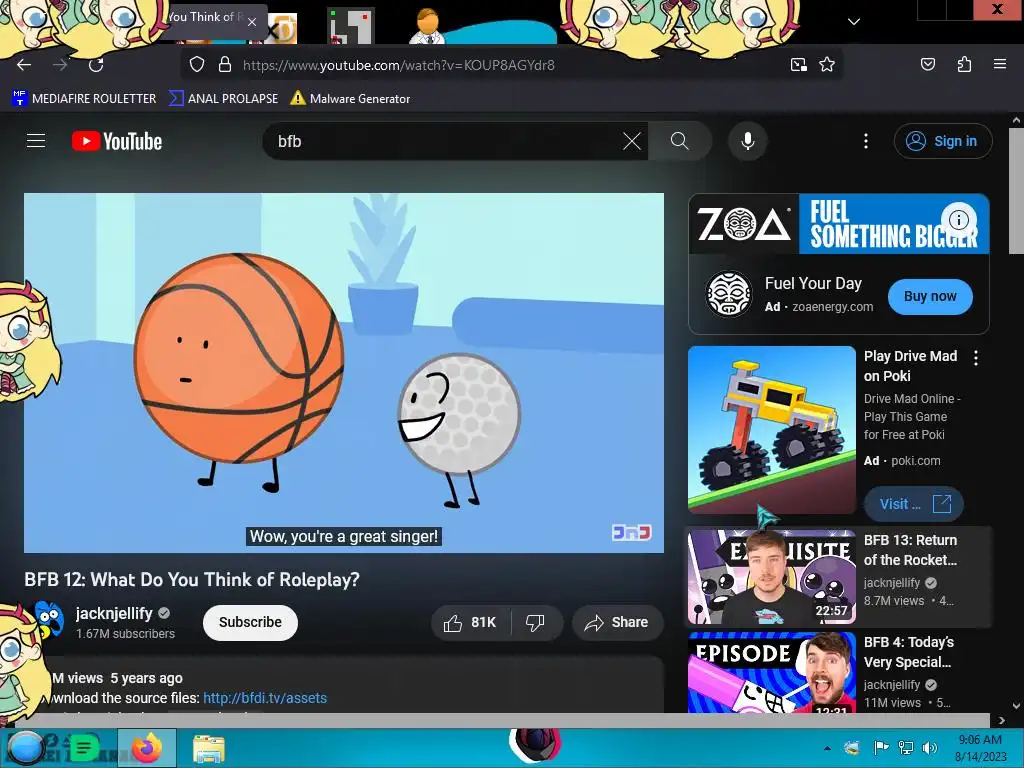Click jacknjellify channel name
This screenshot has height=768, width=1024.
pos(114,613)
